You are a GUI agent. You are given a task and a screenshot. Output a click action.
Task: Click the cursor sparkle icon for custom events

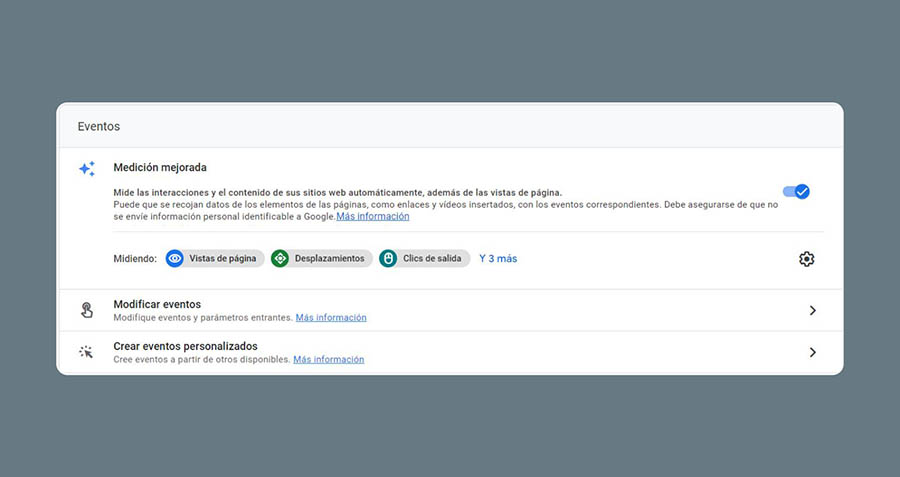(87, 352)
